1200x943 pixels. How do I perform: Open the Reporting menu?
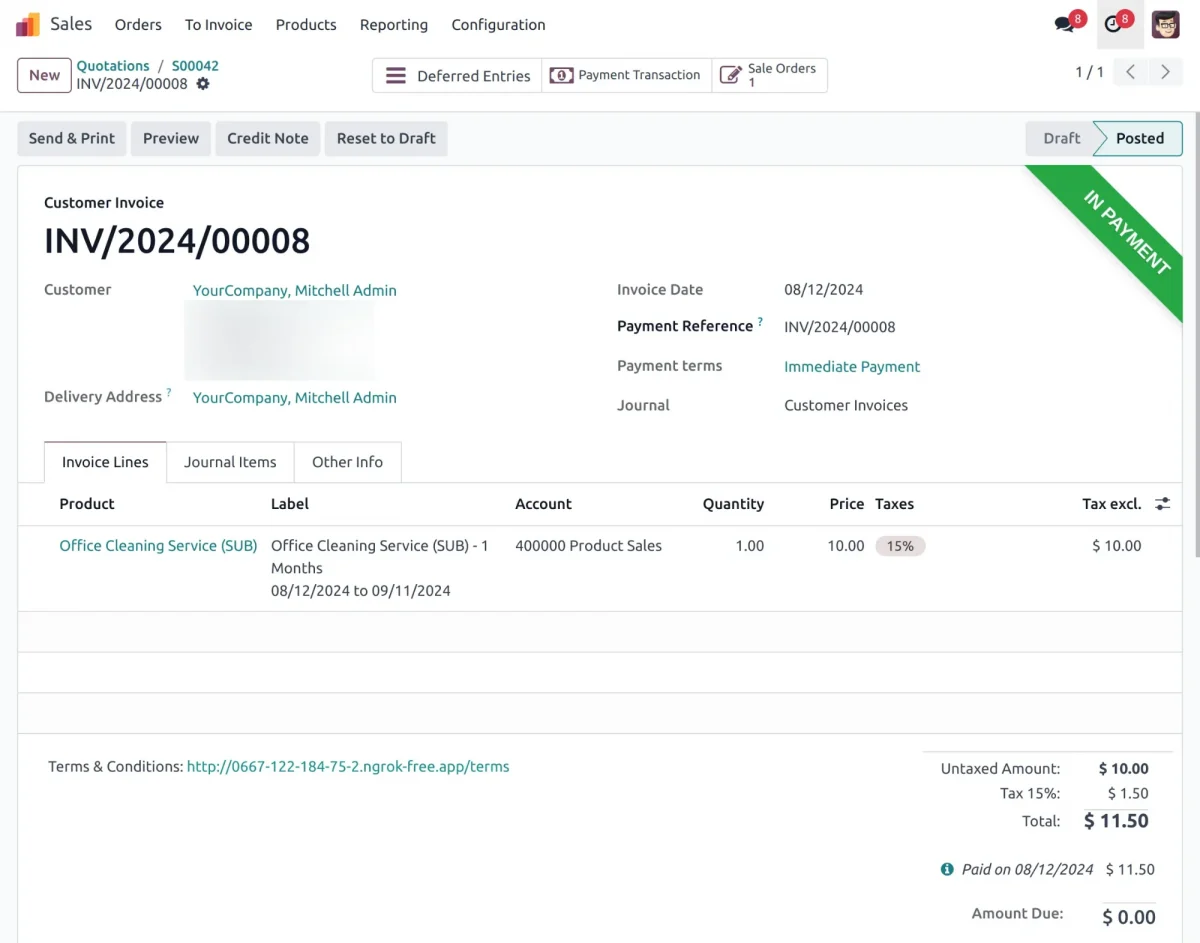pos(394,25)
